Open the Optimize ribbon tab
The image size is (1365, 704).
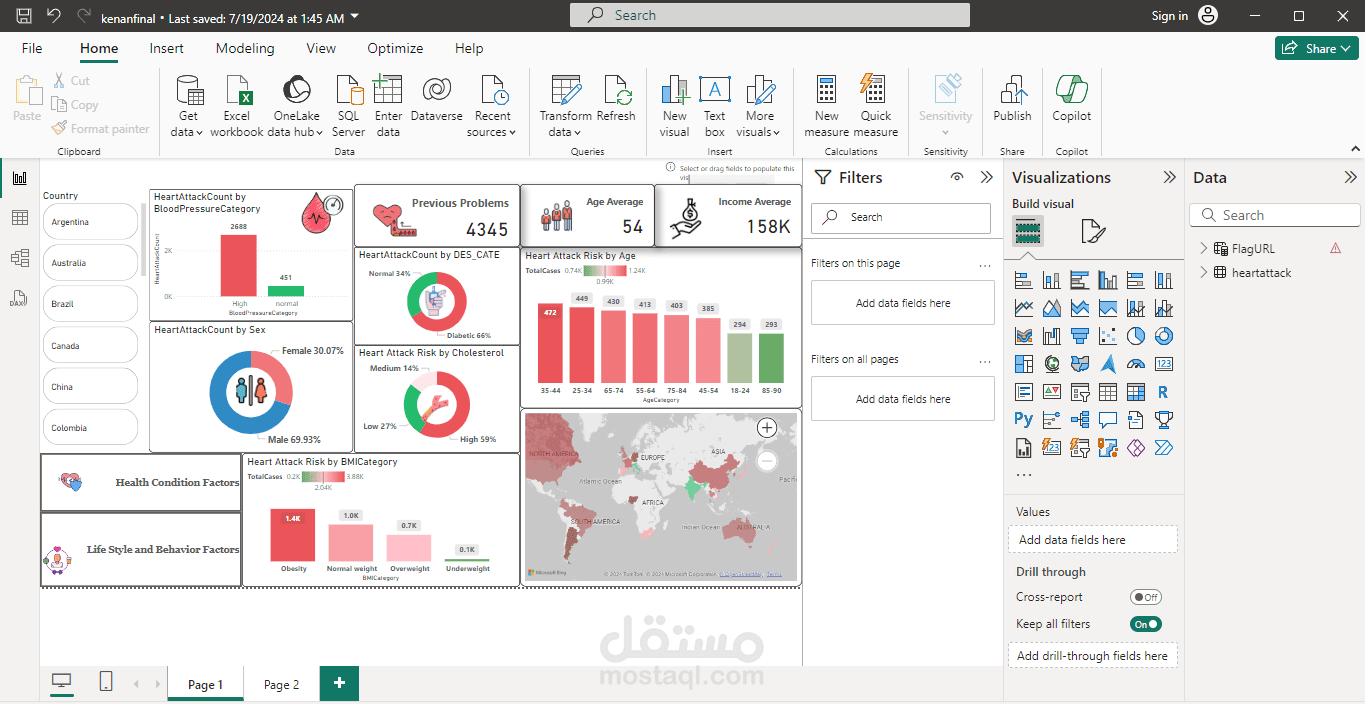[x=395, y=48]
